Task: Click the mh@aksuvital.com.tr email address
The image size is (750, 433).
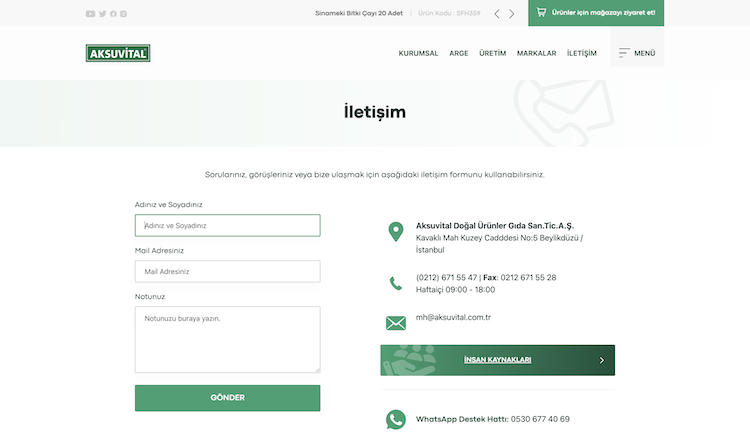Action: click(x=453, y=317)
